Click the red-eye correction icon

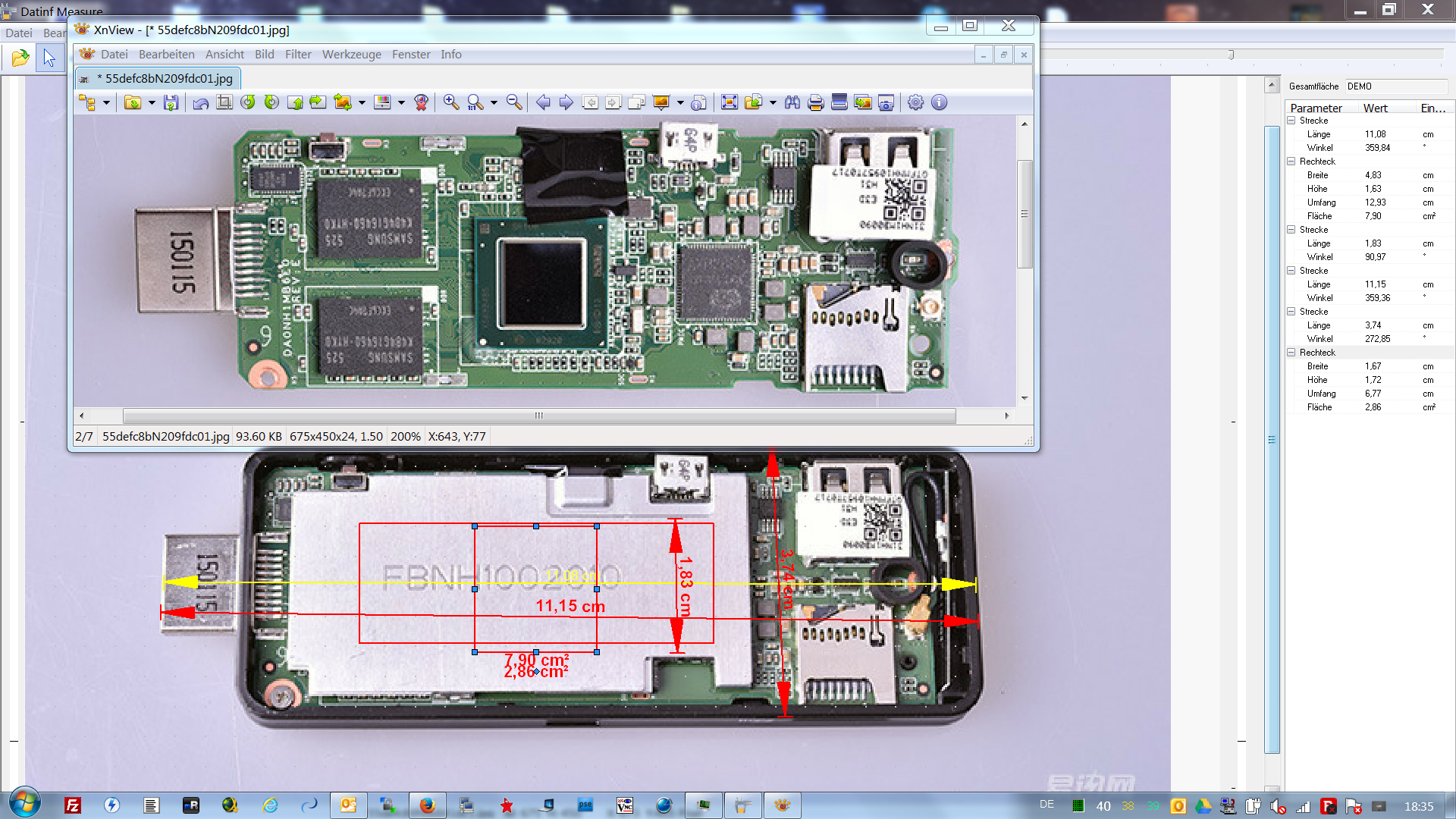[x=422, y=102]
